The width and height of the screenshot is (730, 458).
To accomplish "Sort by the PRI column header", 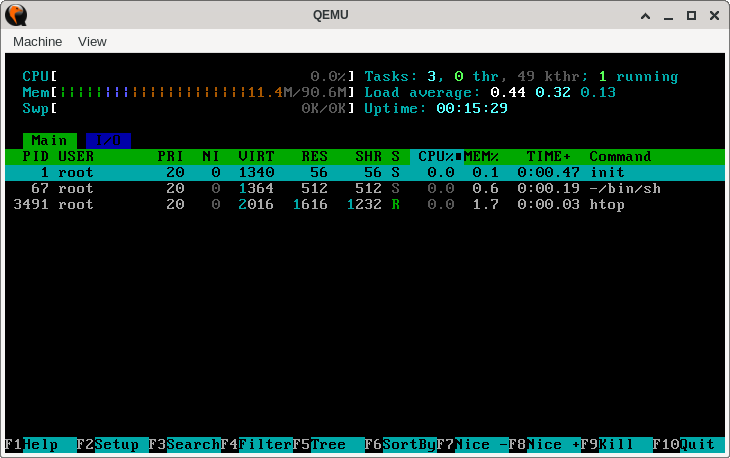I will click(170, 157).
